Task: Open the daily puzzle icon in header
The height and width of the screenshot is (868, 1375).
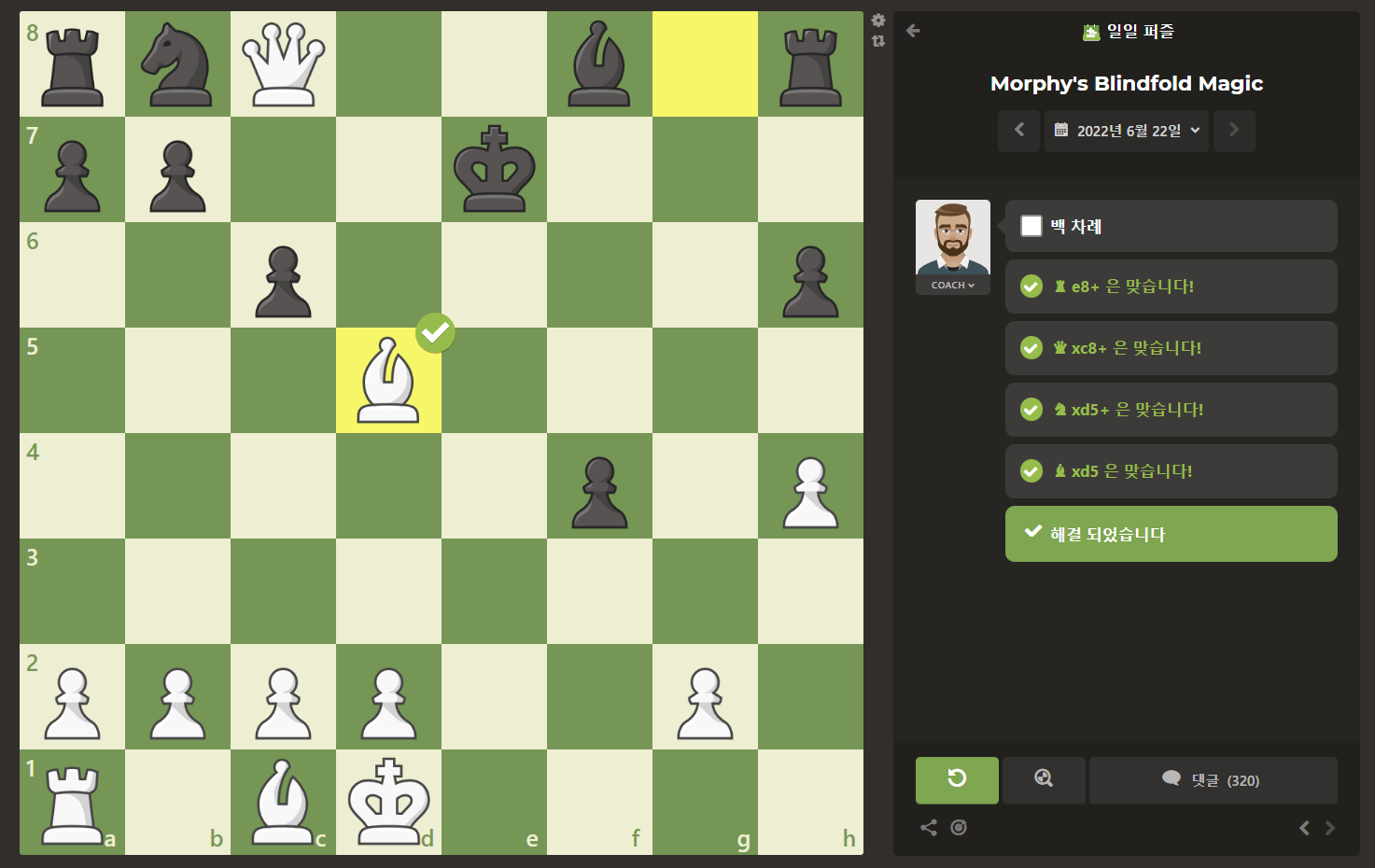Action: pyautogui.click(x=1091, y=32)
